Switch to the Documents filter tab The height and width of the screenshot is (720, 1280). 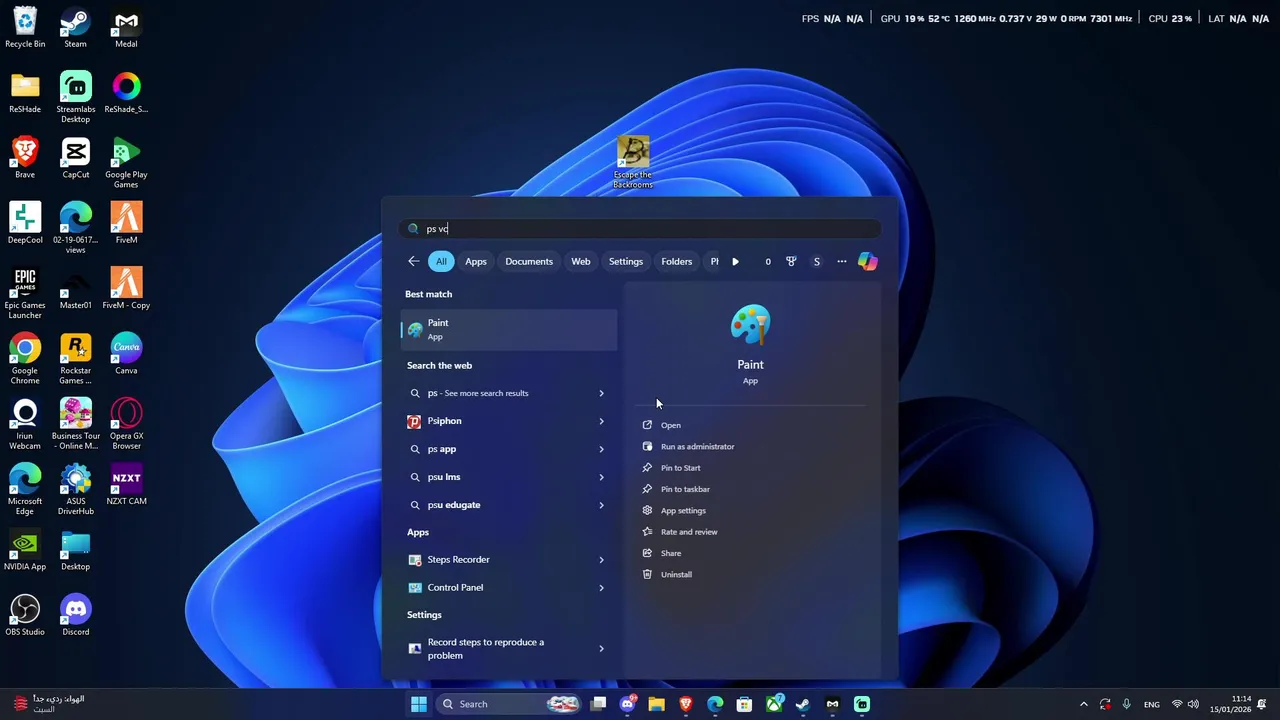529,261
